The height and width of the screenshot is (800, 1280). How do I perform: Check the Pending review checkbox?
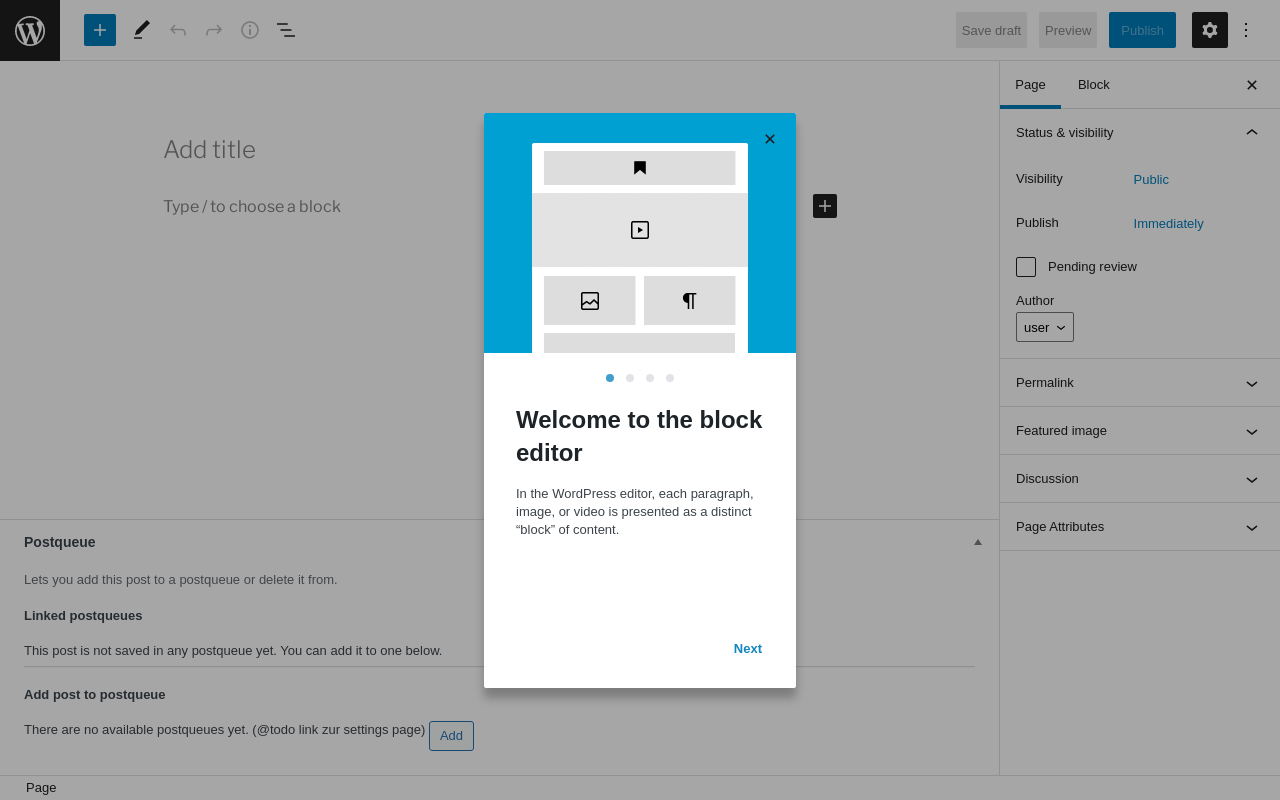coord(1026,267)
